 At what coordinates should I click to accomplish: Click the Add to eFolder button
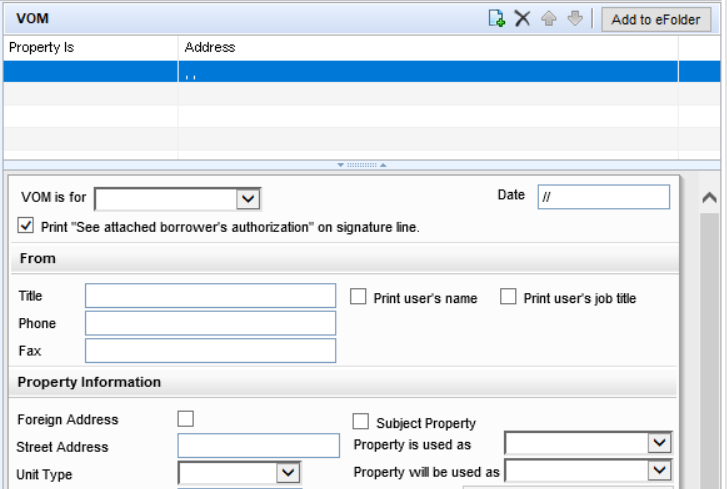coord(656,19)
